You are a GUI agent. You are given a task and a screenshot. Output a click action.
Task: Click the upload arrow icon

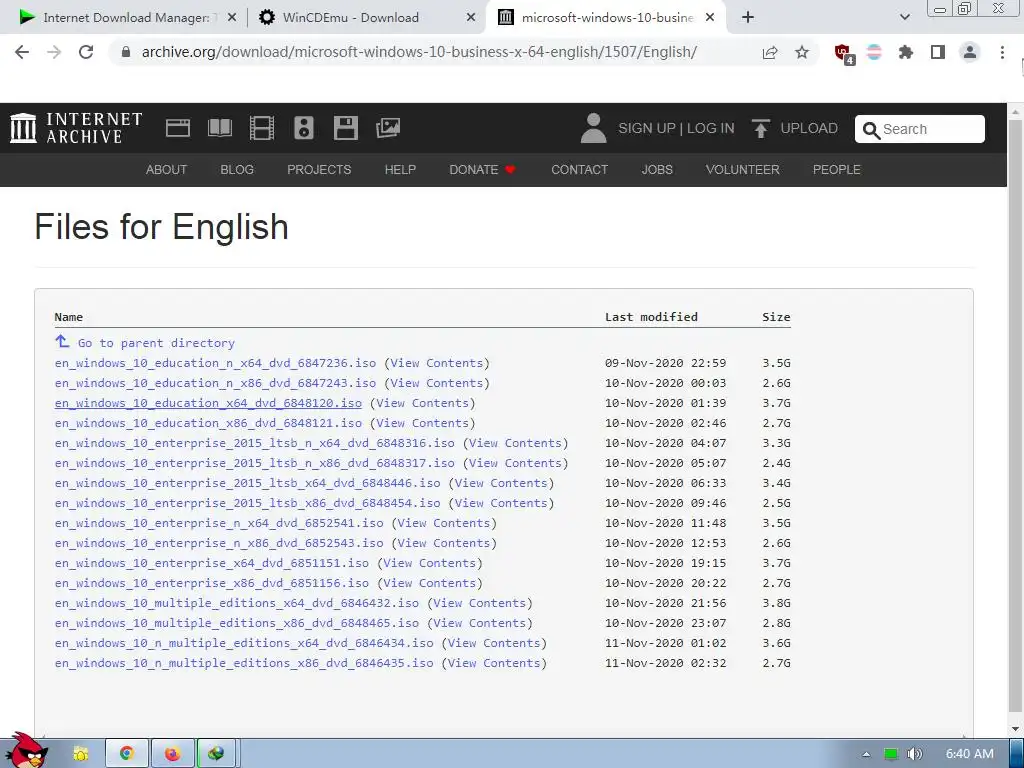click(x=760, y=128)
